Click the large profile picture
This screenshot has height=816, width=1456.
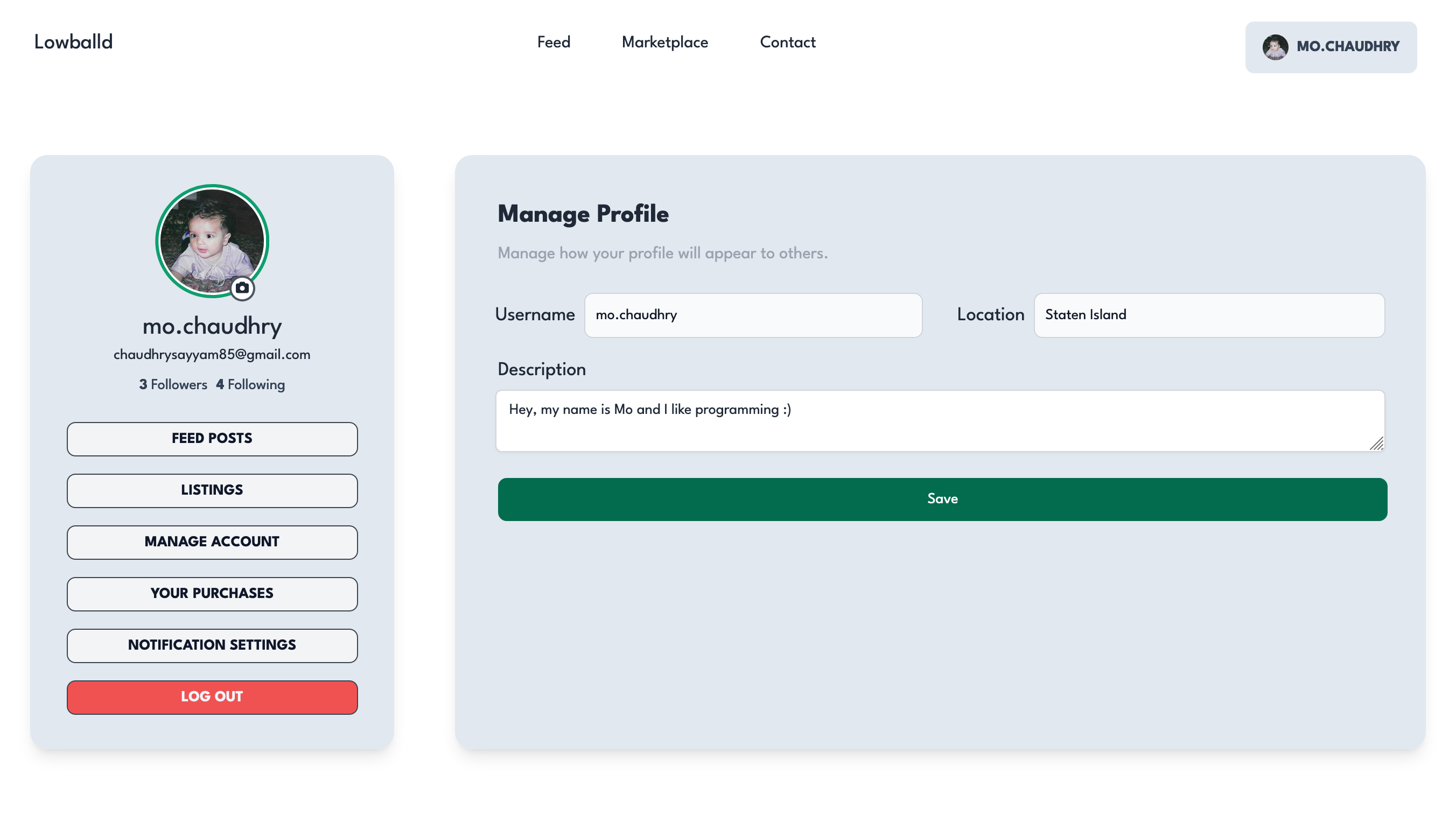pyautogui.click(x=212, y=238)
